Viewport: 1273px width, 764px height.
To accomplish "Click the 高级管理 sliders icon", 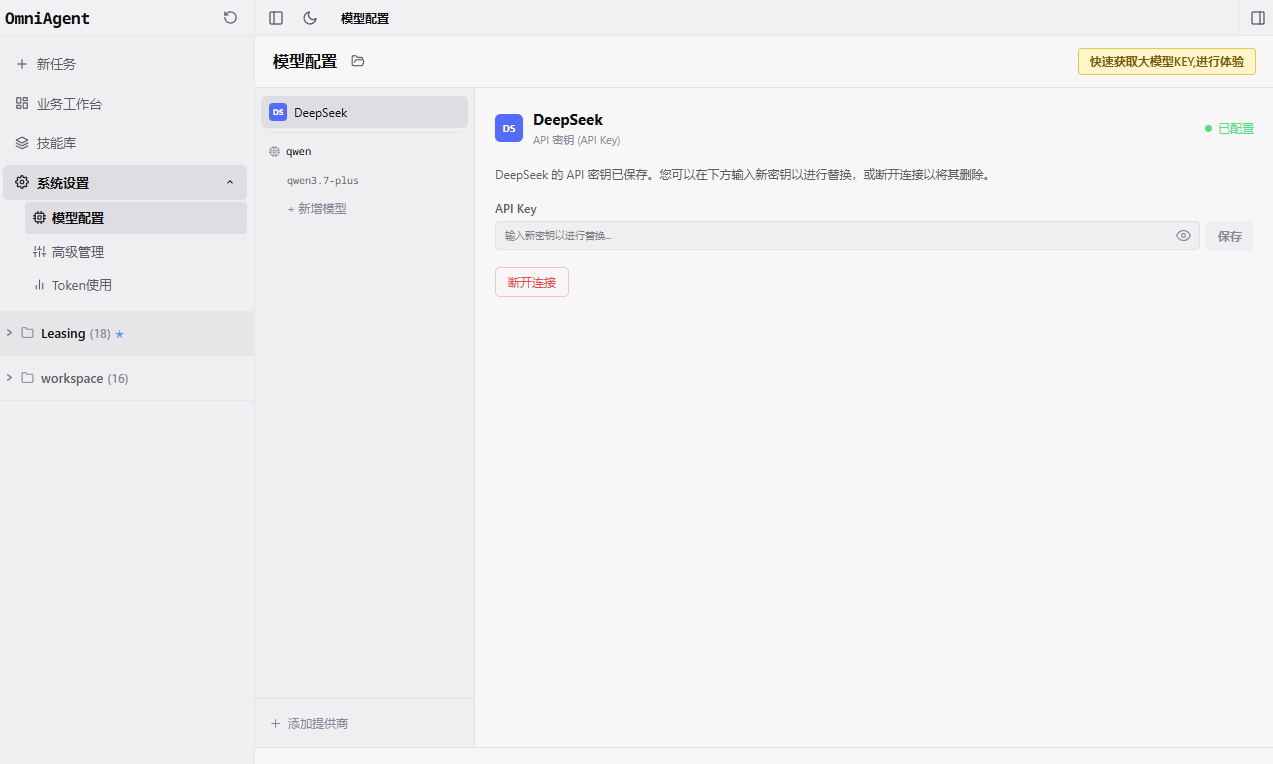I will (x=40, y=252).
